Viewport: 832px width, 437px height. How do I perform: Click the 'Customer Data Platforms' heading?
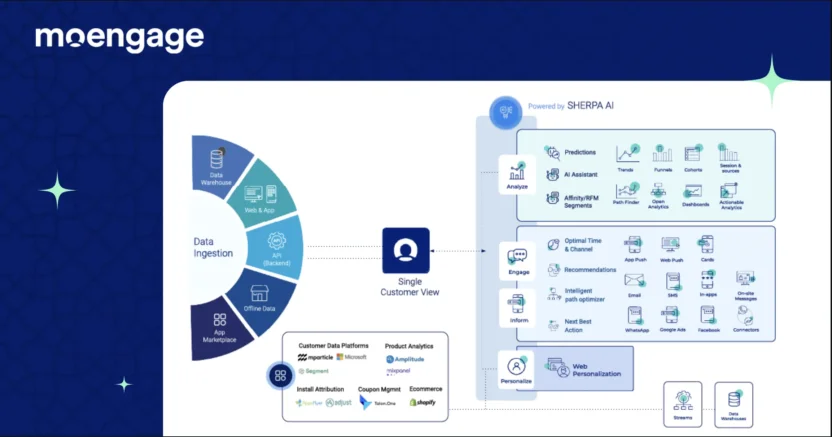(333, 346)
